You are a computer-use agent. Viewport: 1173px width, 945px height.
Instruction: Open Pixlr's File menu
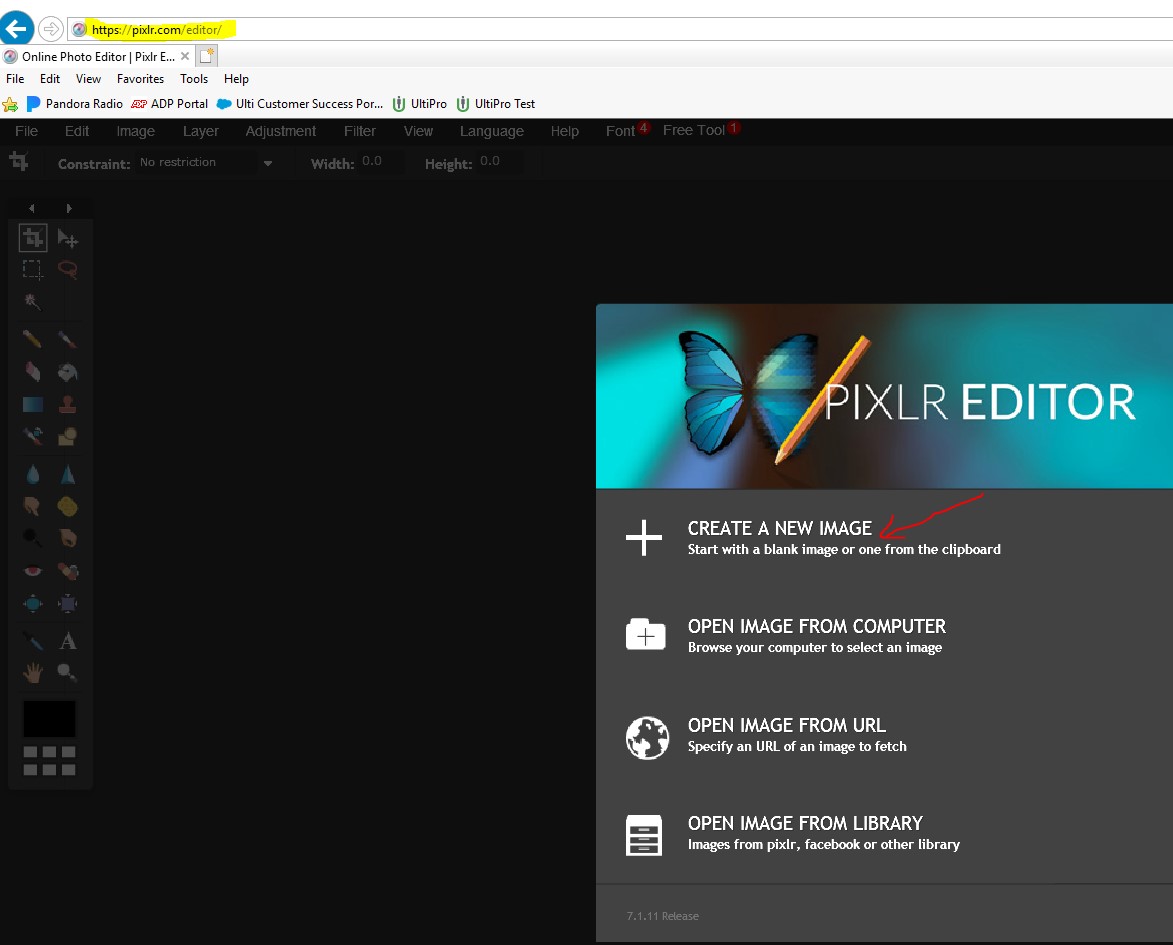point(26,131)
